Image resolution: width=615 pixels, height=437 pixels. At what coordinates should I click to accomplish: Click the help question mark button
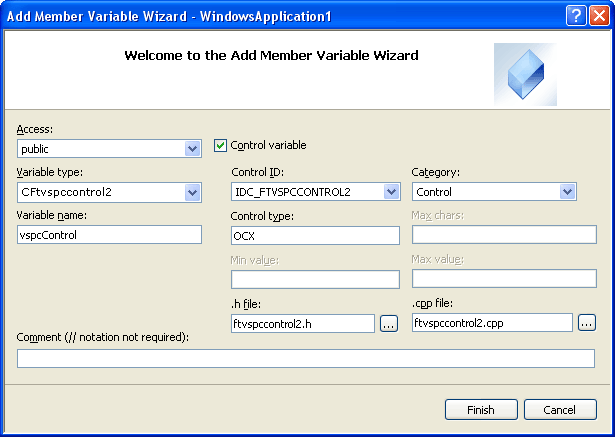[x=575, y=16]
